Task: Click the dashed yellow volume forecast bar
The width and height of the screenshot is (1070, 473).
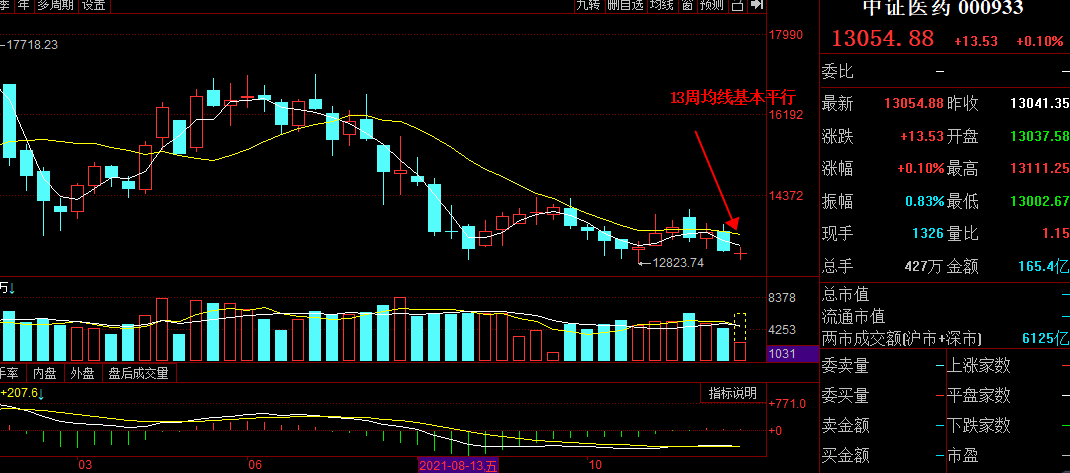Action: pyautogui.click(x=740, y=327)
